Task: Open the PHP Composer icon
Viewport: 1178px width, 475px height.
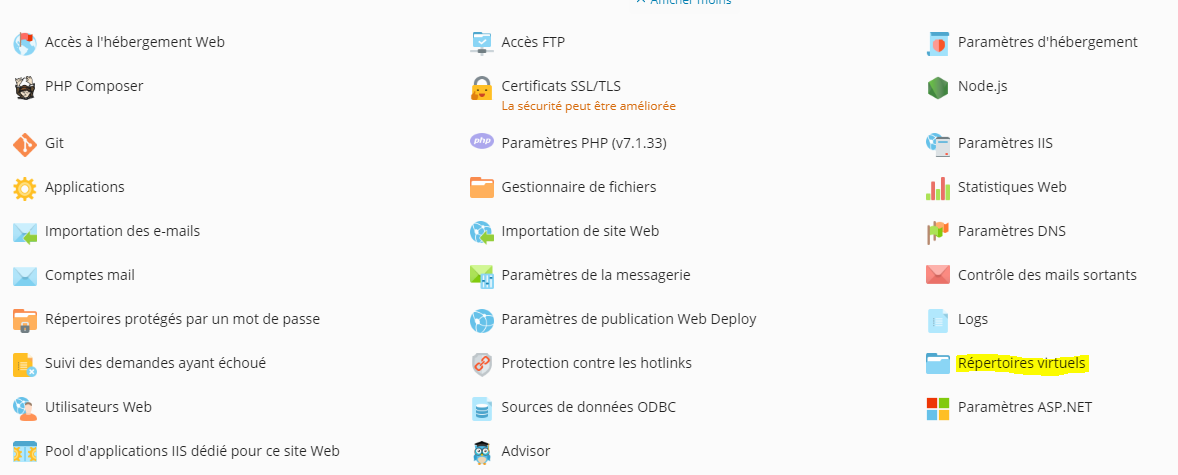Action: tap(25, 87)
